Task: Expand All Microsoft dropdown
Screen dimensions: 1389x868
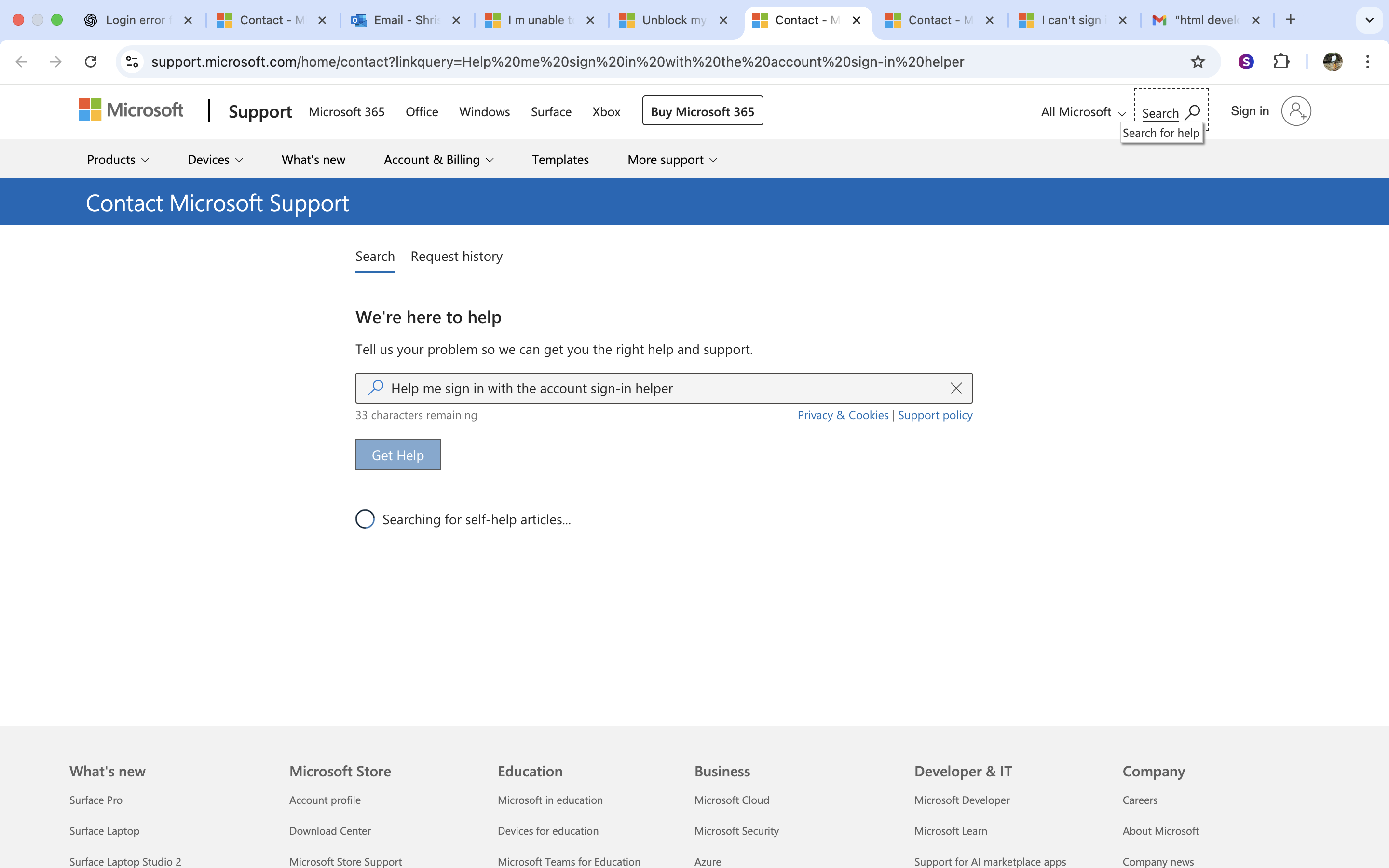Action: click(x=1083, y=112)
